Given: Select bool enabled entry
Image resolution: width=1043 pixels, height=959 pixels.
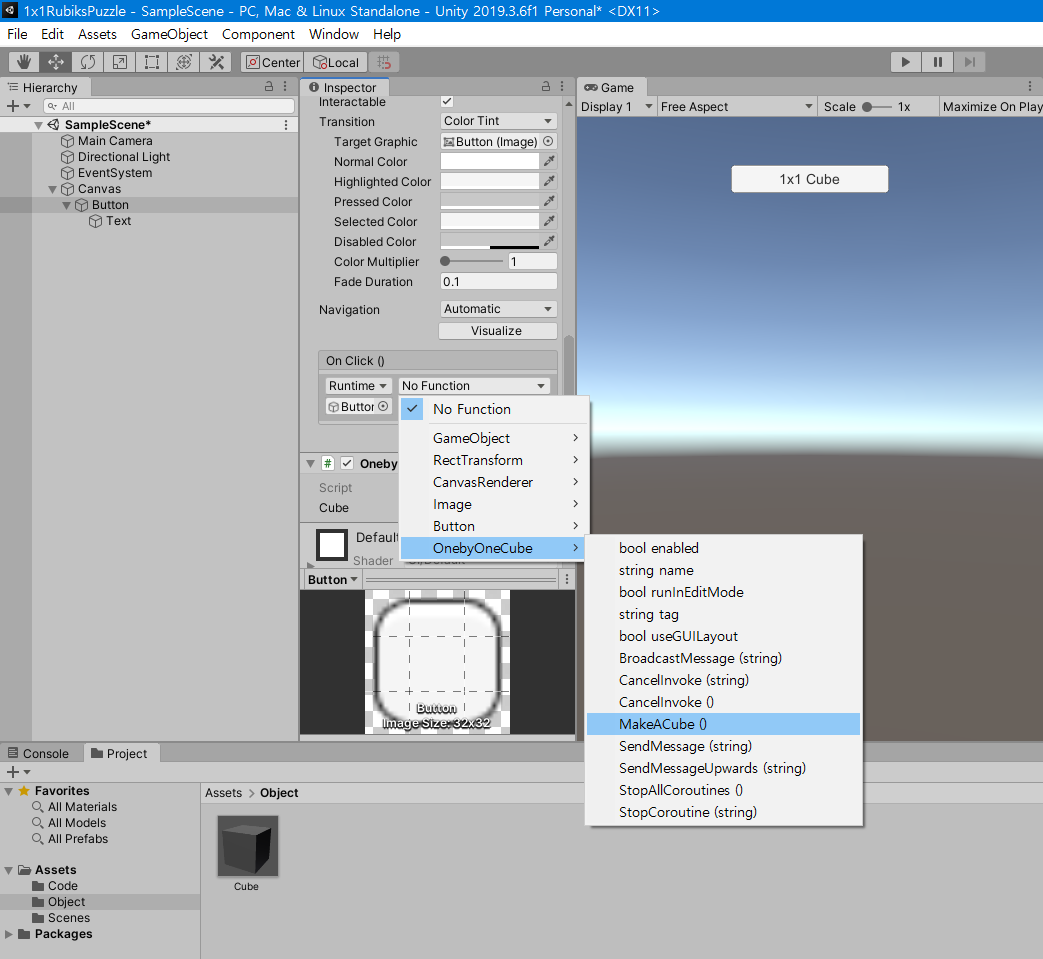Looking at the screenshot, I should (723, 548).
